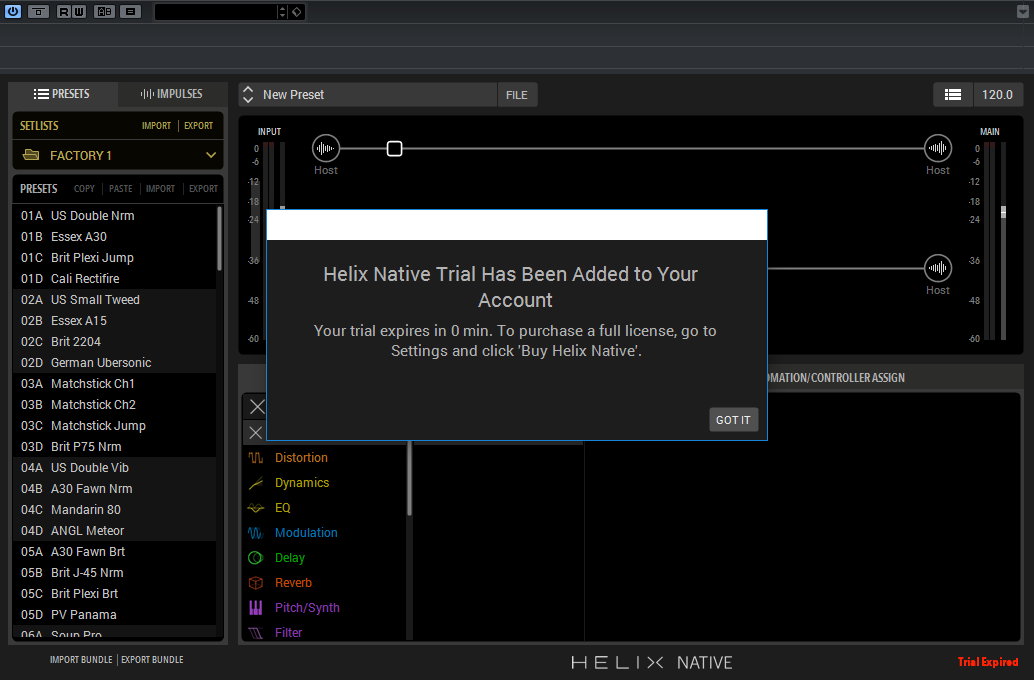Click the MAIN output level slider handle
Image resolution: width=1034 pixels, height=680 pixels.
(x=1004, y=212)
